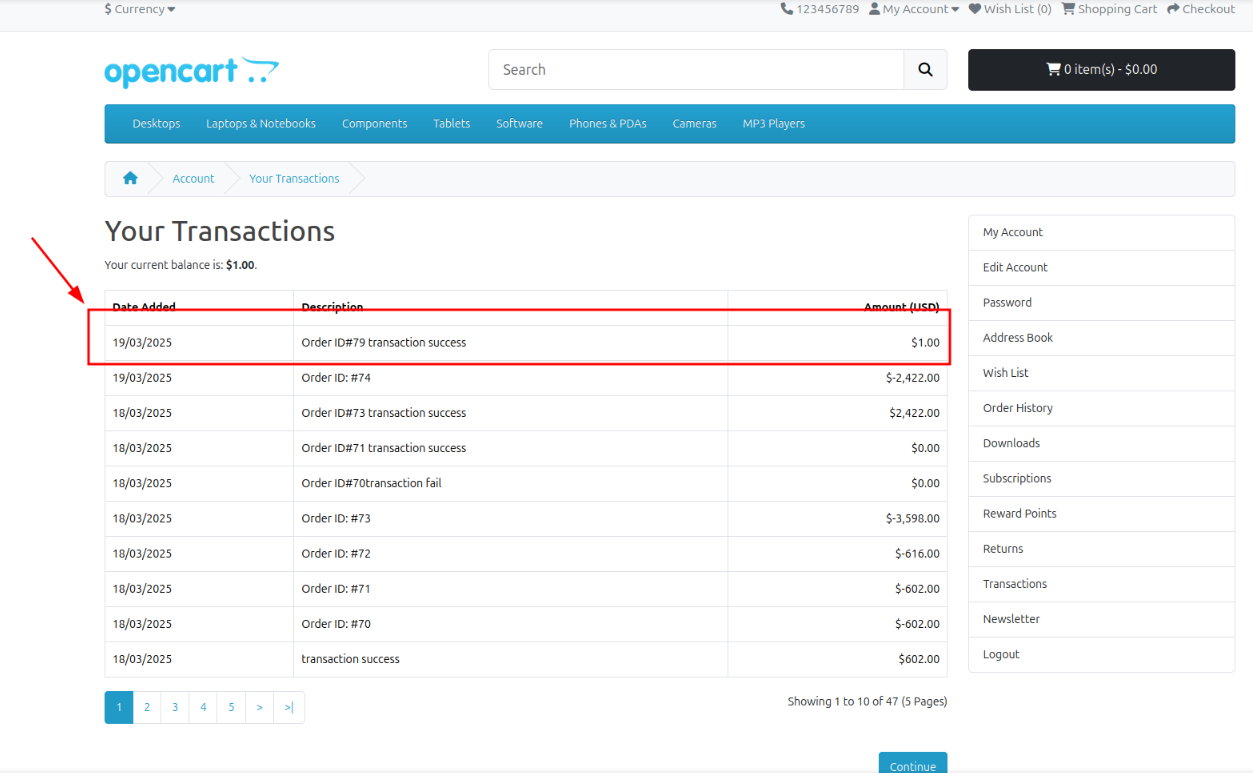This screenshot has width=1253, height=773.
Task: Select the Cameras category
Action: click(x=694, y=124)
